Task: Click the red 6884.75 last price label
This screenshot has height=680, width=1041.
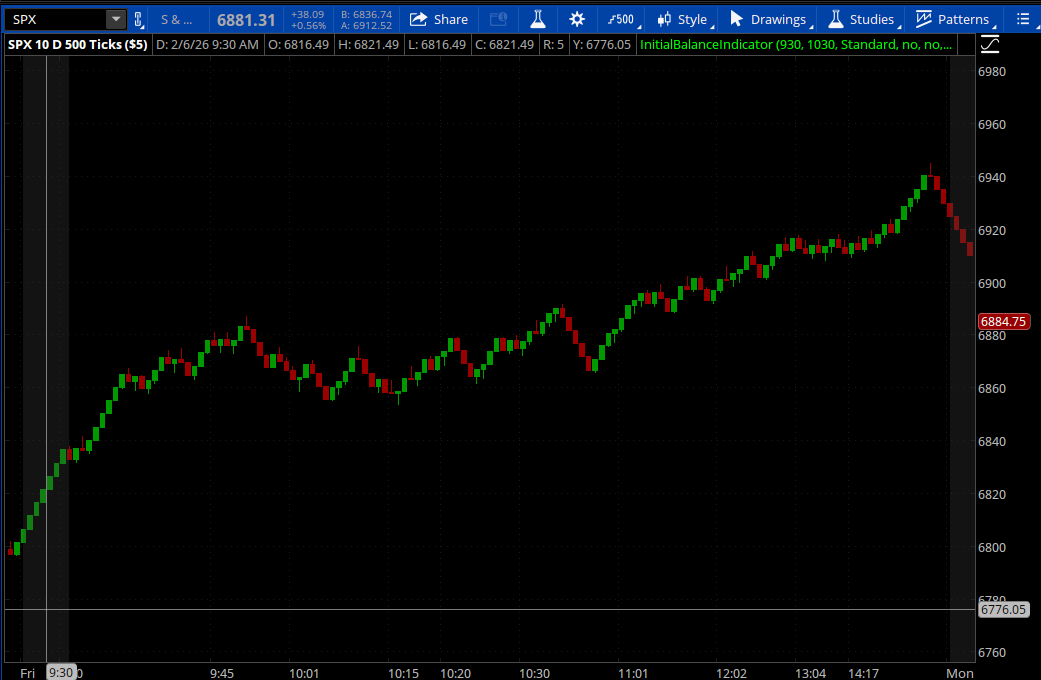Action: coord(1003,322)
